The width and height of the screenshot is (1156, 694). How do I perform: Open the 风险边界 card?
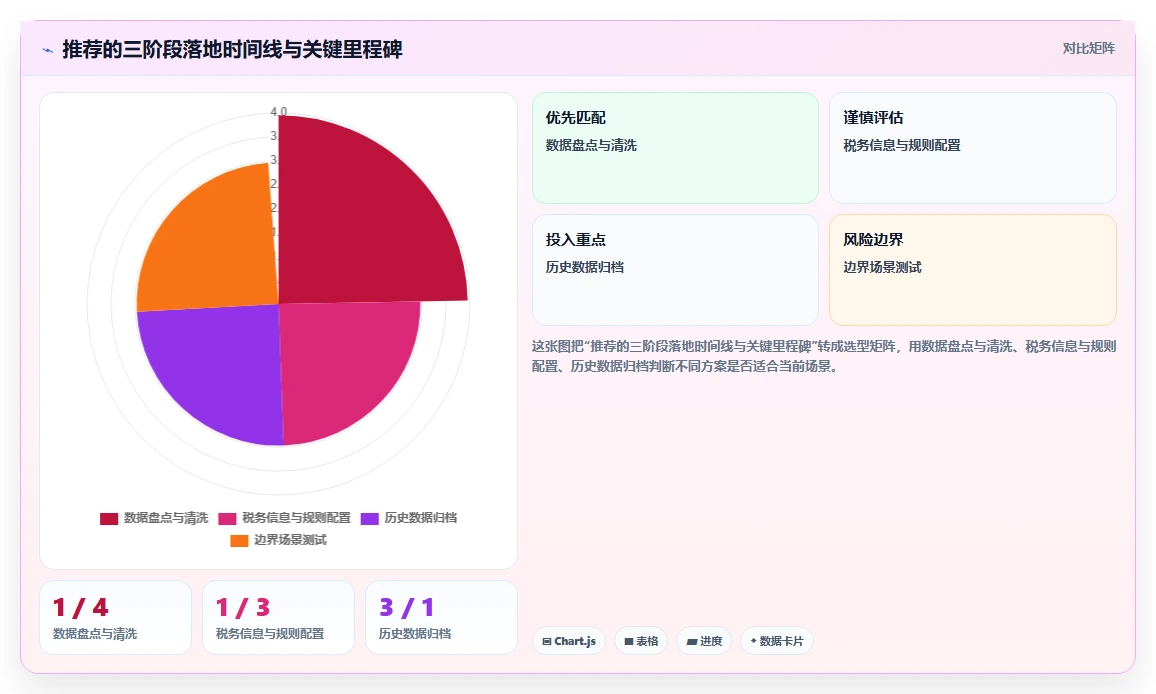click(x=972, y=270)
